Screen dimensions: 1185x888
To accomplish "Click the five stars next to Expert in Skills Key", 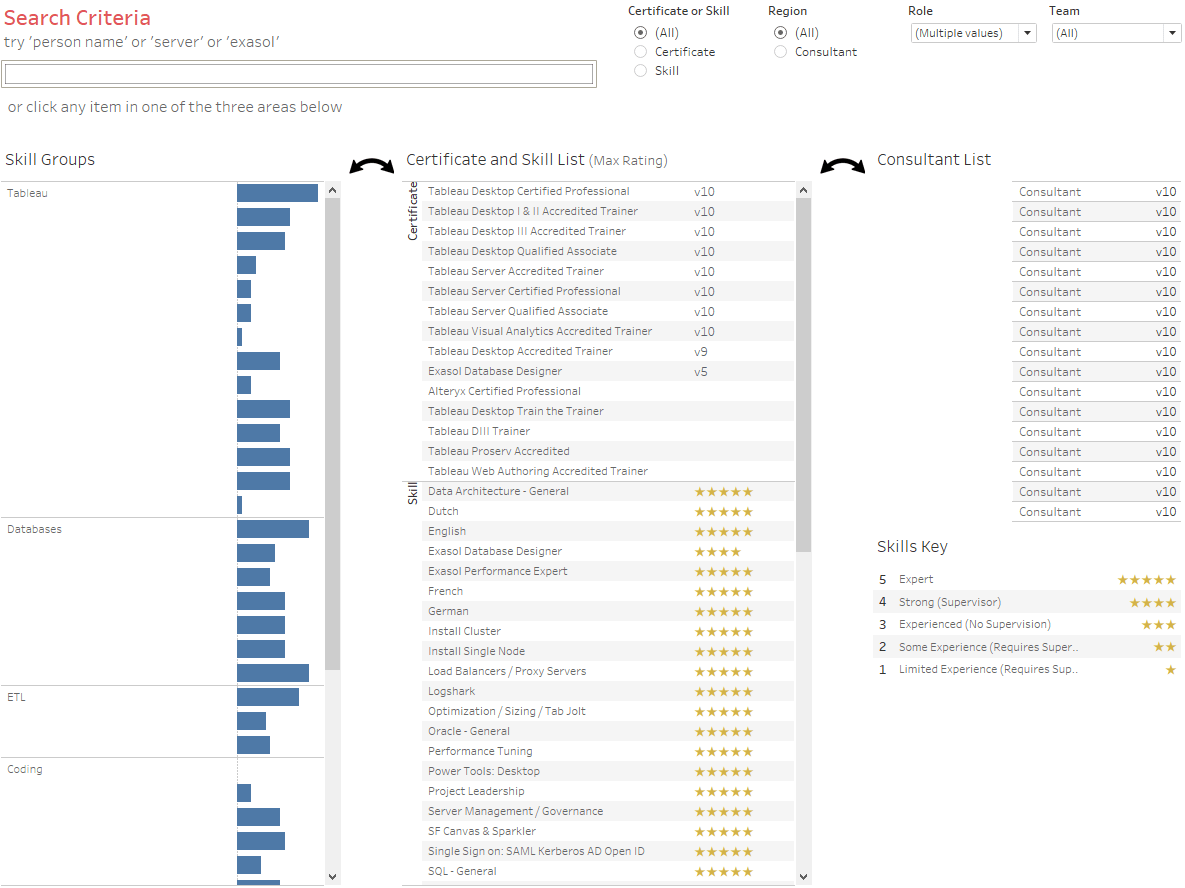I will [x=1148, y=579].
